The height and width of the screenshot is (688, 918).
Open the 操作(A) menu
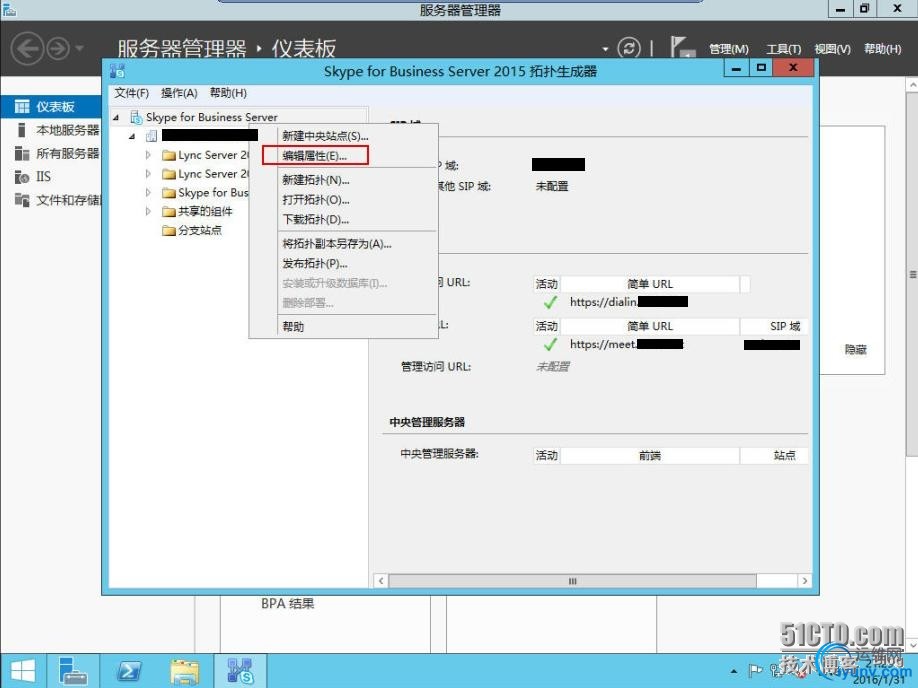click(179, 93)
